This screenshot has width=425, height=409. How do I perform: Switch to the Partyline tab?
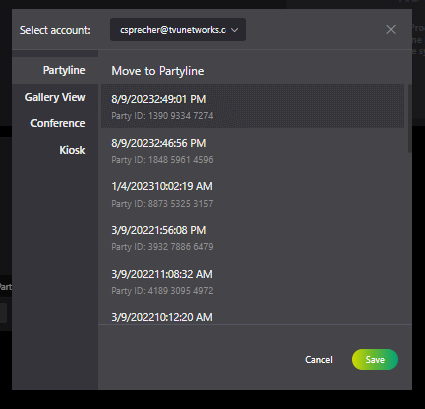55,70
